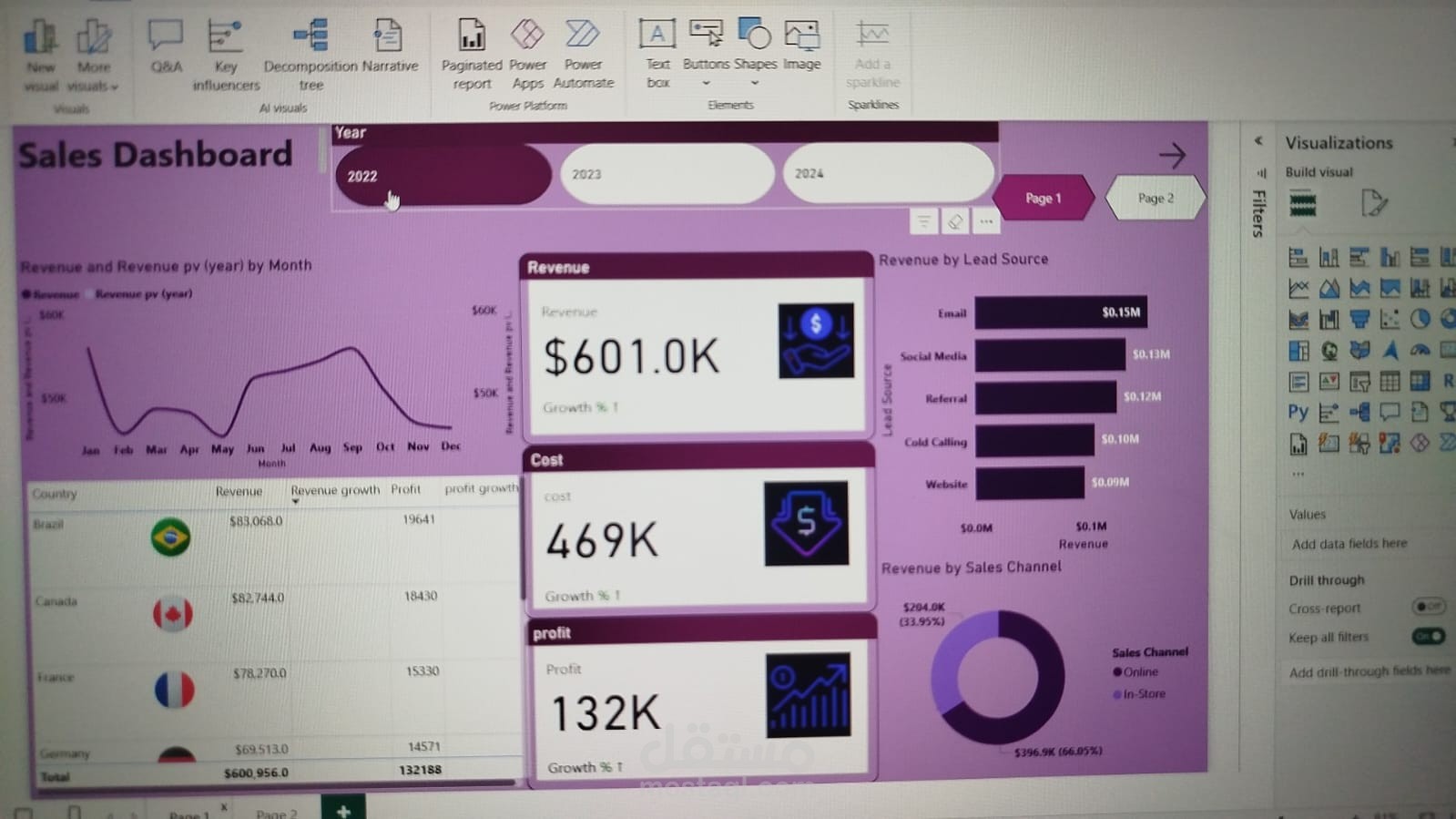Click the Page 1 navigation button
The image size is (1456, 819).
(1044, 198)
